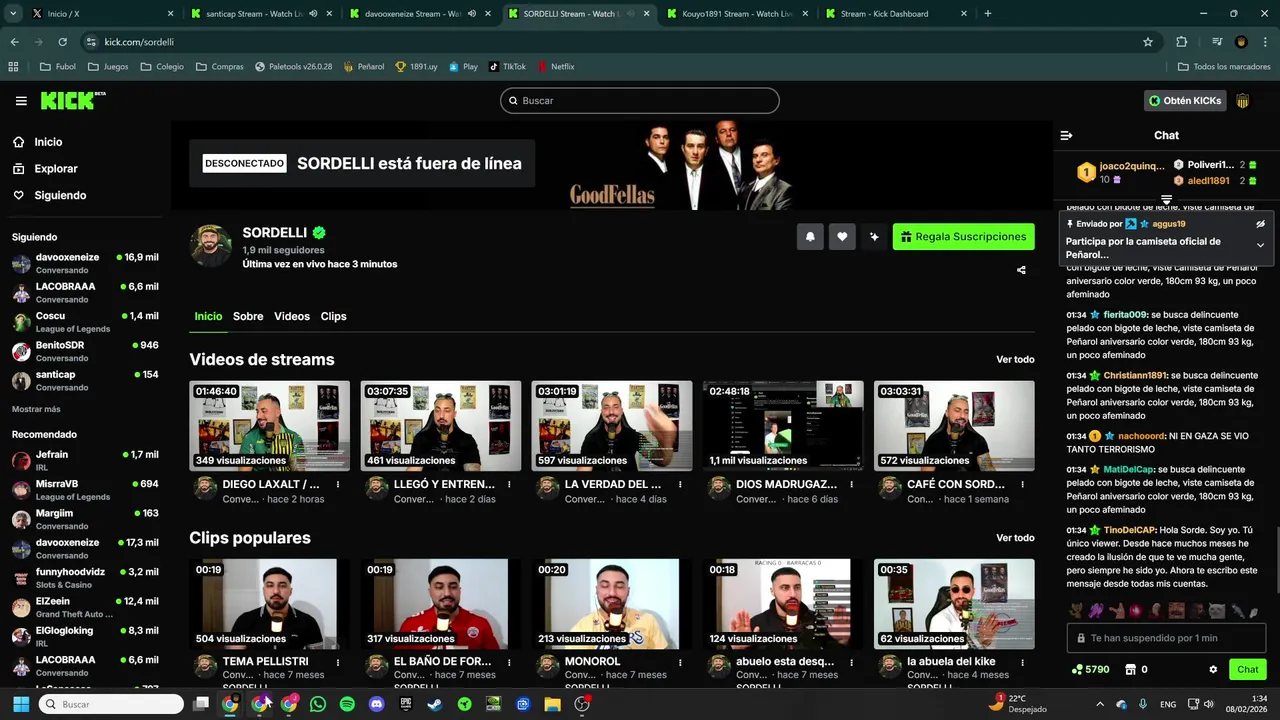
Task: Open Jefrain recommended channel
Action: [x=85, y=460]
